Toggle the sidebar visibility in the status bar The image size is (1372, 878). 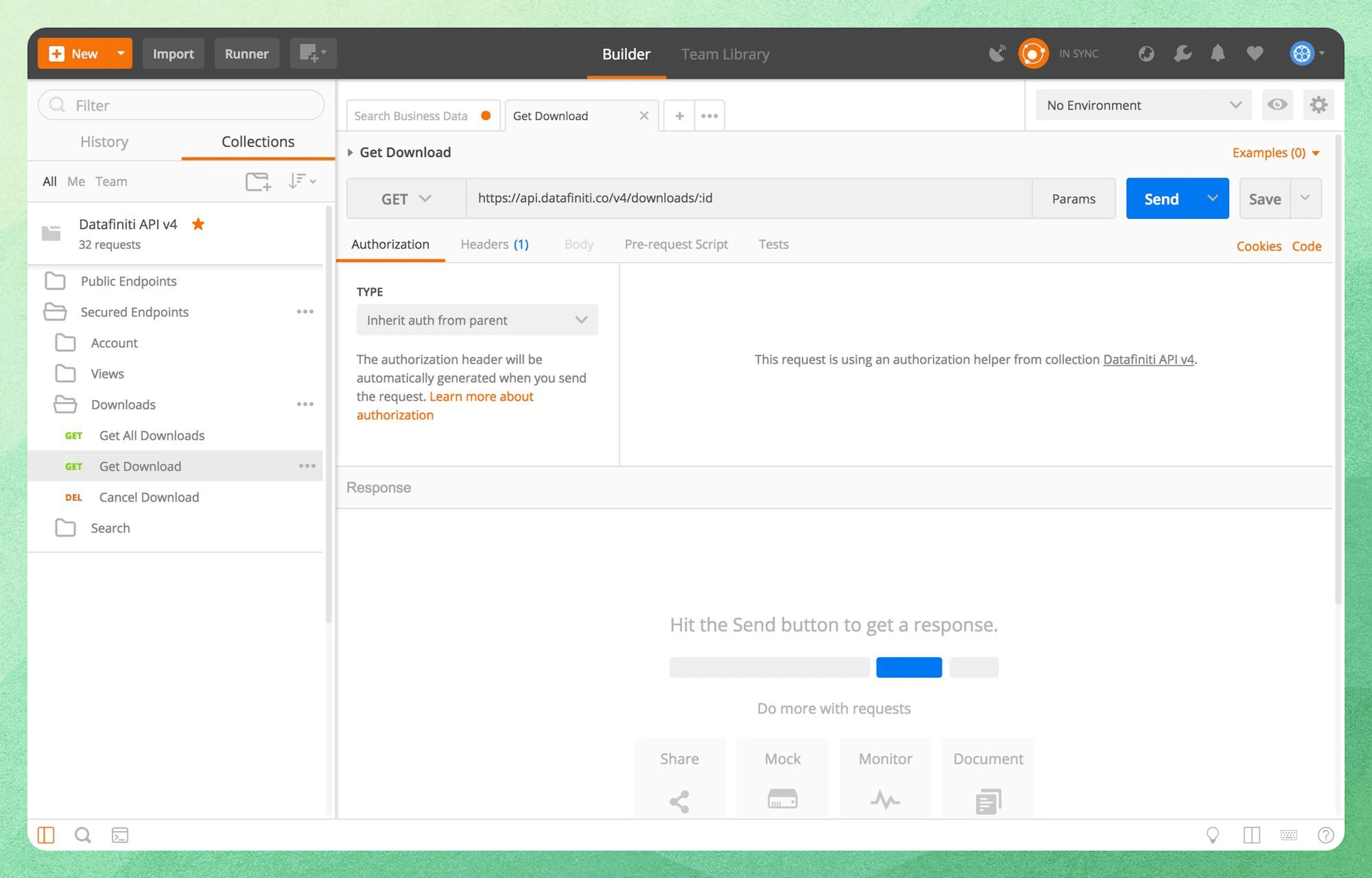click(46, 834)
